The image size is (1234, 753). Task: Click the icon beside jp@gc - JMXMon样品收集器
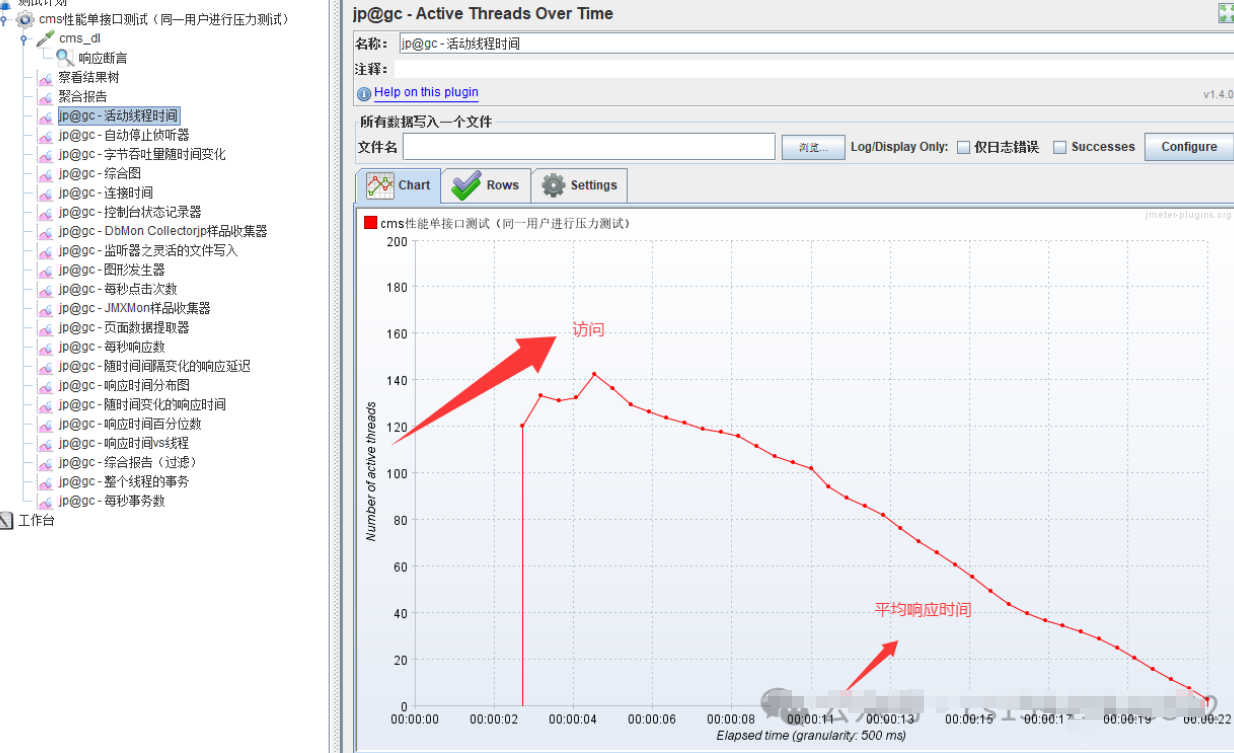(45, 309)
